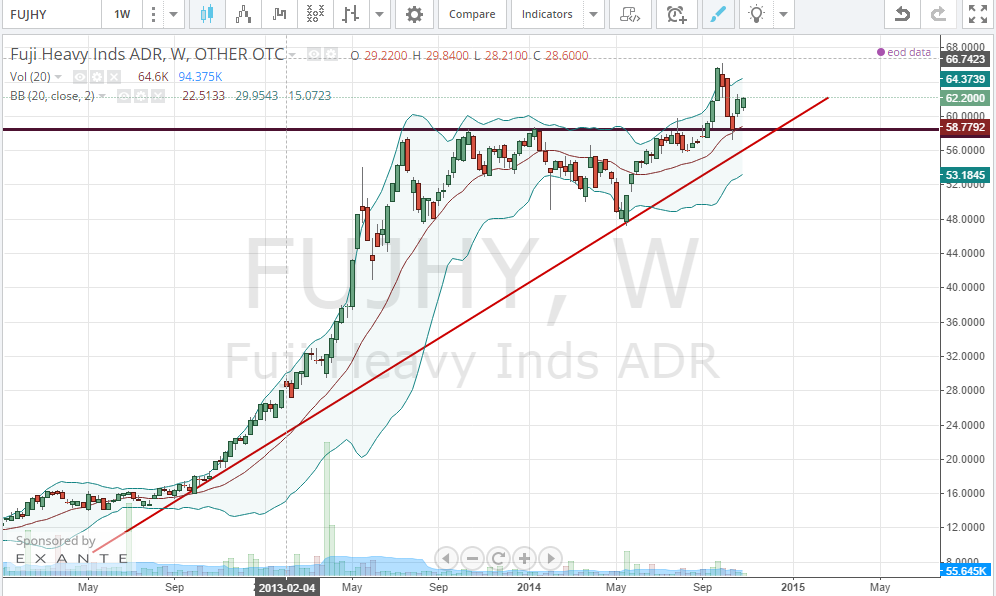Open the ideas lightbulb
This screenshot has height=596, width=996.
(x=756, y=14)
